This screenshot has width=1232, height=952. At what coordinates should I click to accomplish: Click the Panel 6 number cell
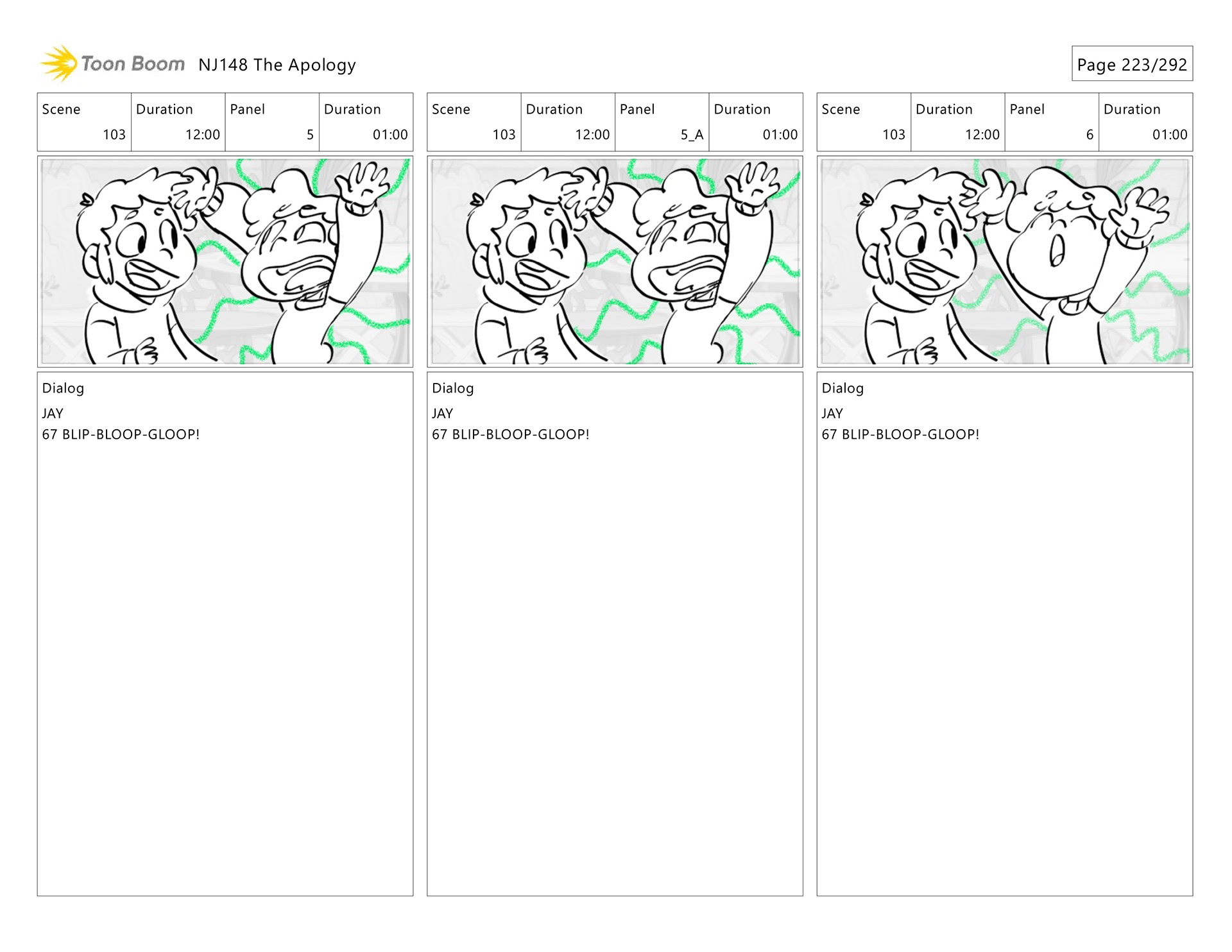point(1052,122)
